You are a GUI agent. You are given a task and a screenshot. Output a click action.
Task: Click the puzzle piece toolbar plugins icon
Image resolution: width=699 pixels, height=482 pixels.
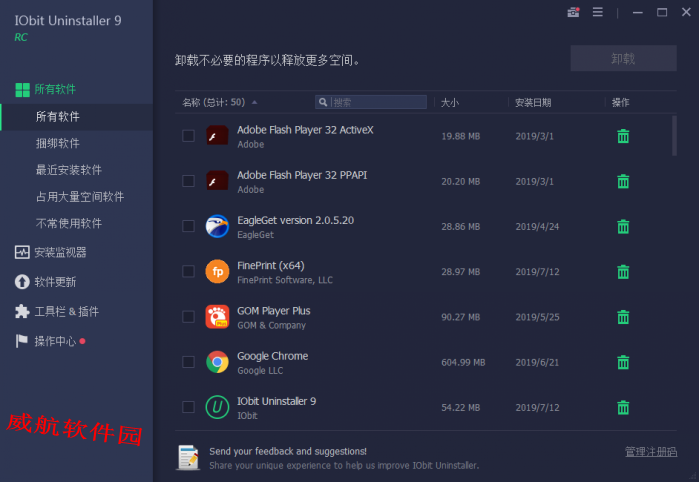coord(22,311)
